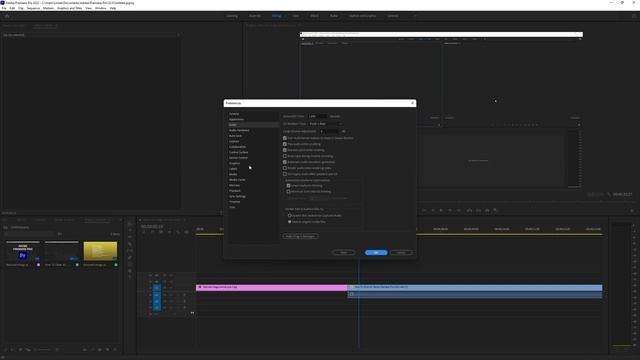Toggle Linked Selection icon in timeline
Viewport: 640px width, 360px height.
[x=161, y=232]
